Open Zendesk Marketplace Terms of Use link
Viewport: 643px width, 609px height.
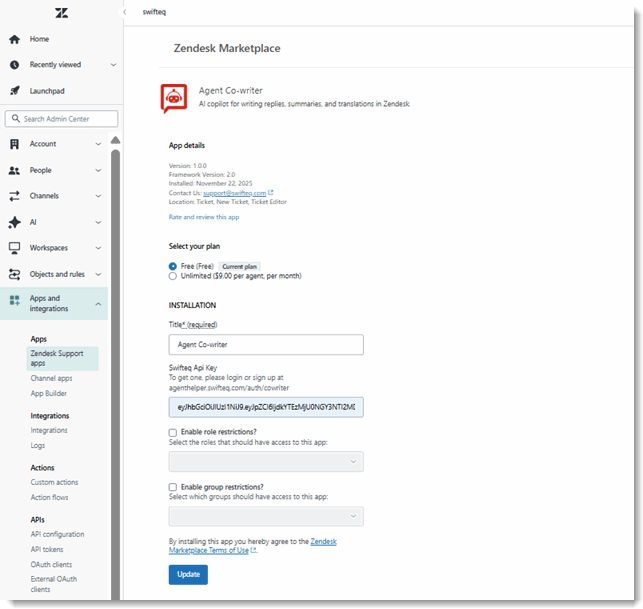pyautogui.click(x=253, y=546)
